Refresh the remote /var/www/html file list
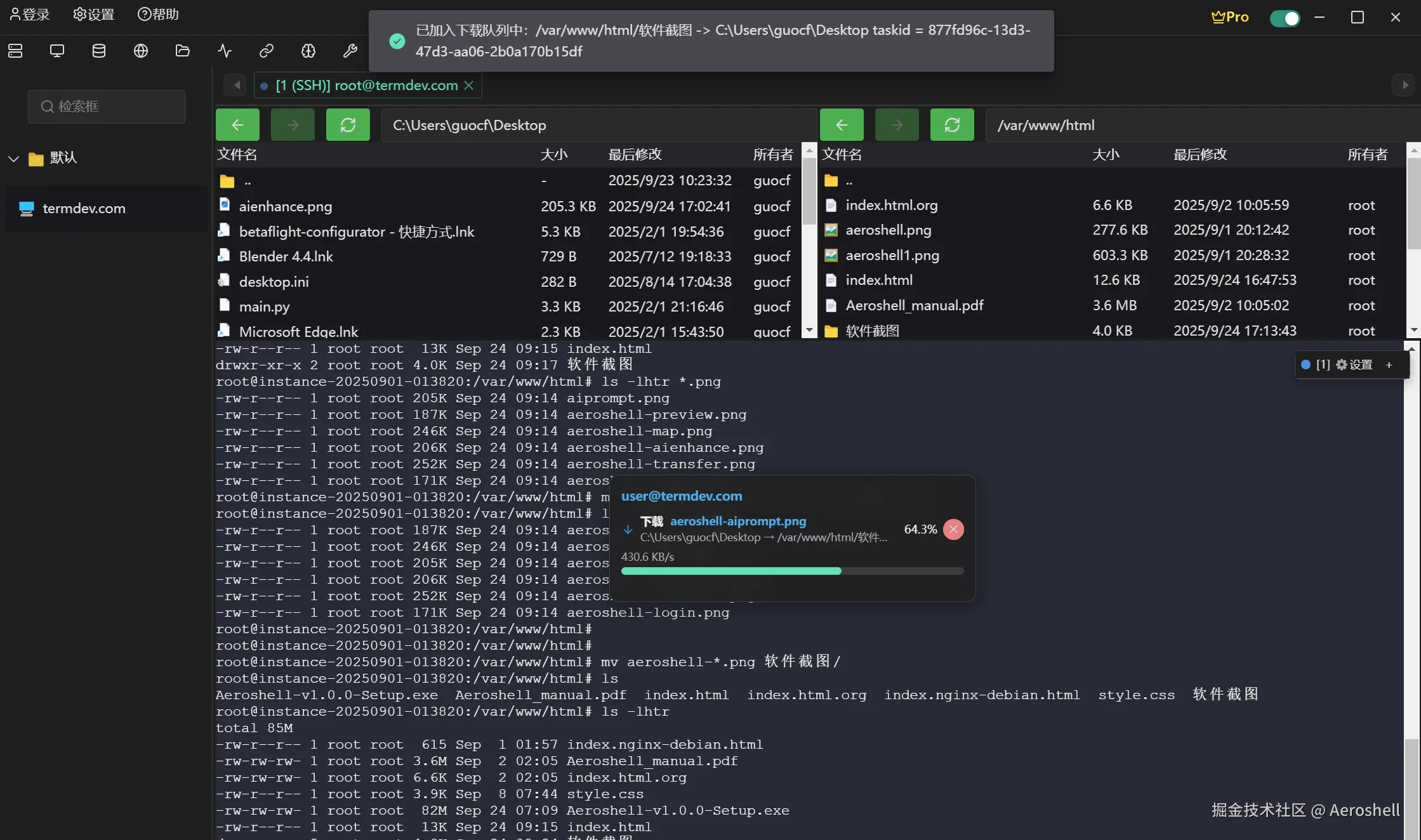 click(952, 125)
